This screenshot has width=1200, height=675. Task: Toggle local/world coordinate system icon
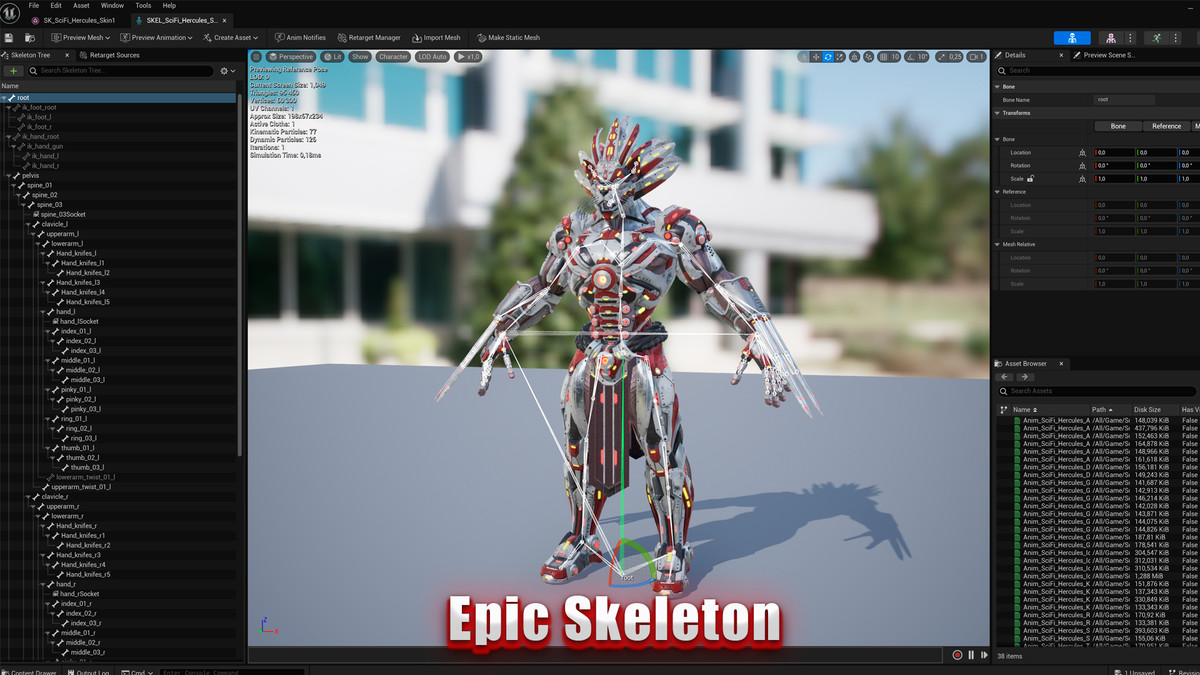855,57
